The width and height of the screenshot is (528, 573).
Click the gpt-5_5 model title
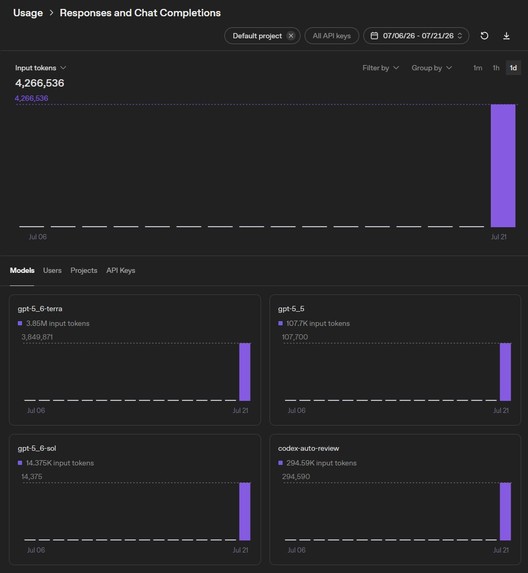coord(291,309)
